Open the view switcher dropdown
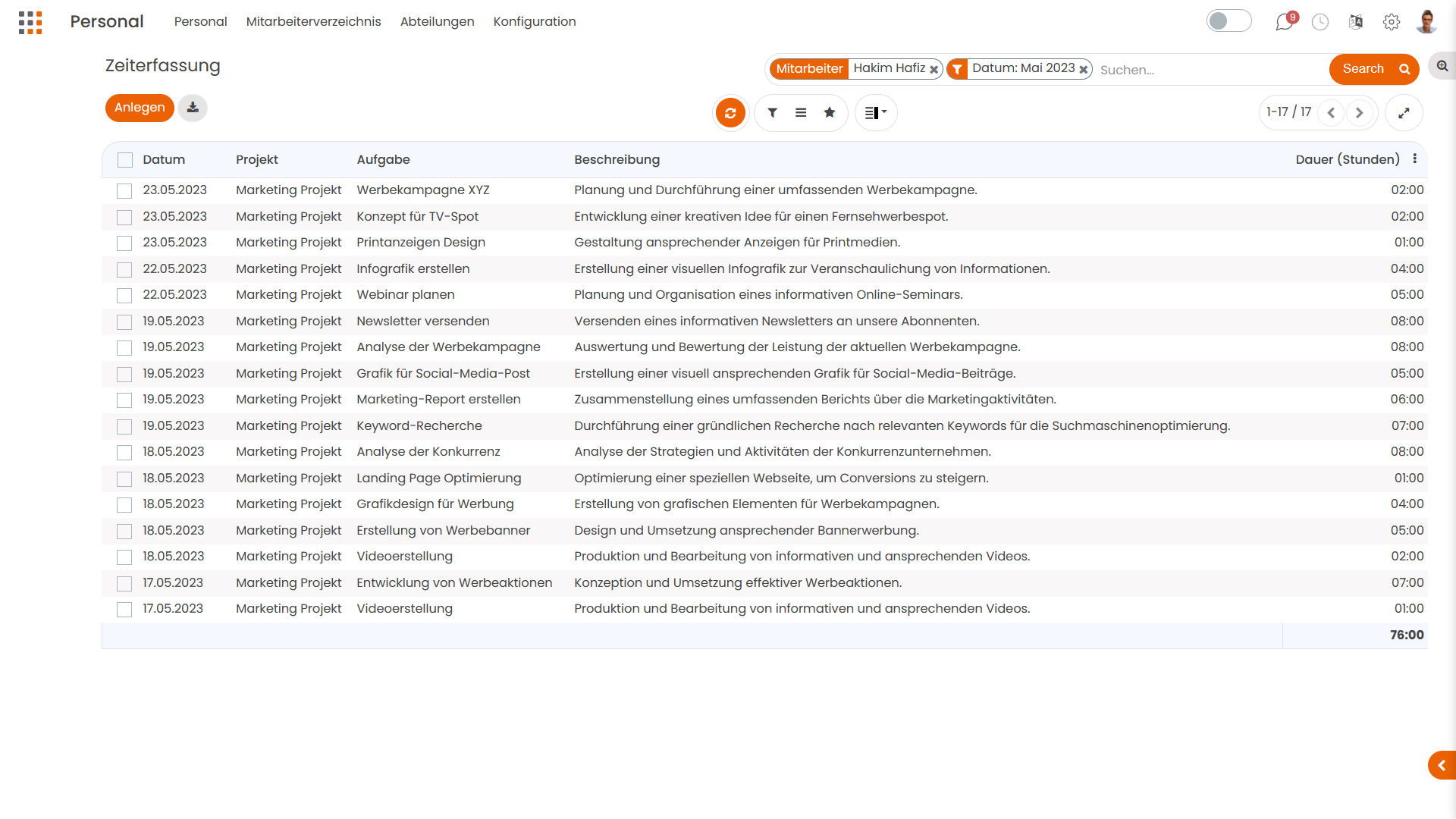1456x819 pixels. 876,113
